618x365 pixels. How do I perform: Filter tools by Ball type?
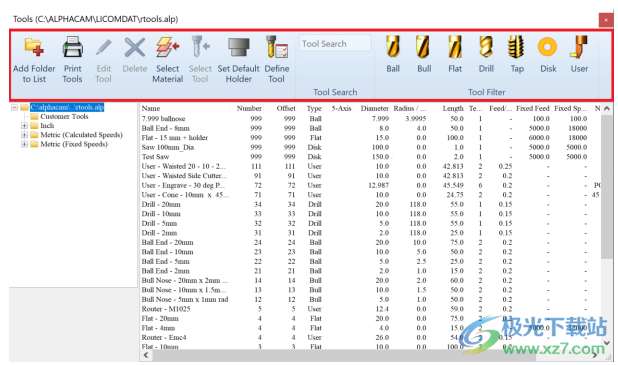[x=393, y=54]
